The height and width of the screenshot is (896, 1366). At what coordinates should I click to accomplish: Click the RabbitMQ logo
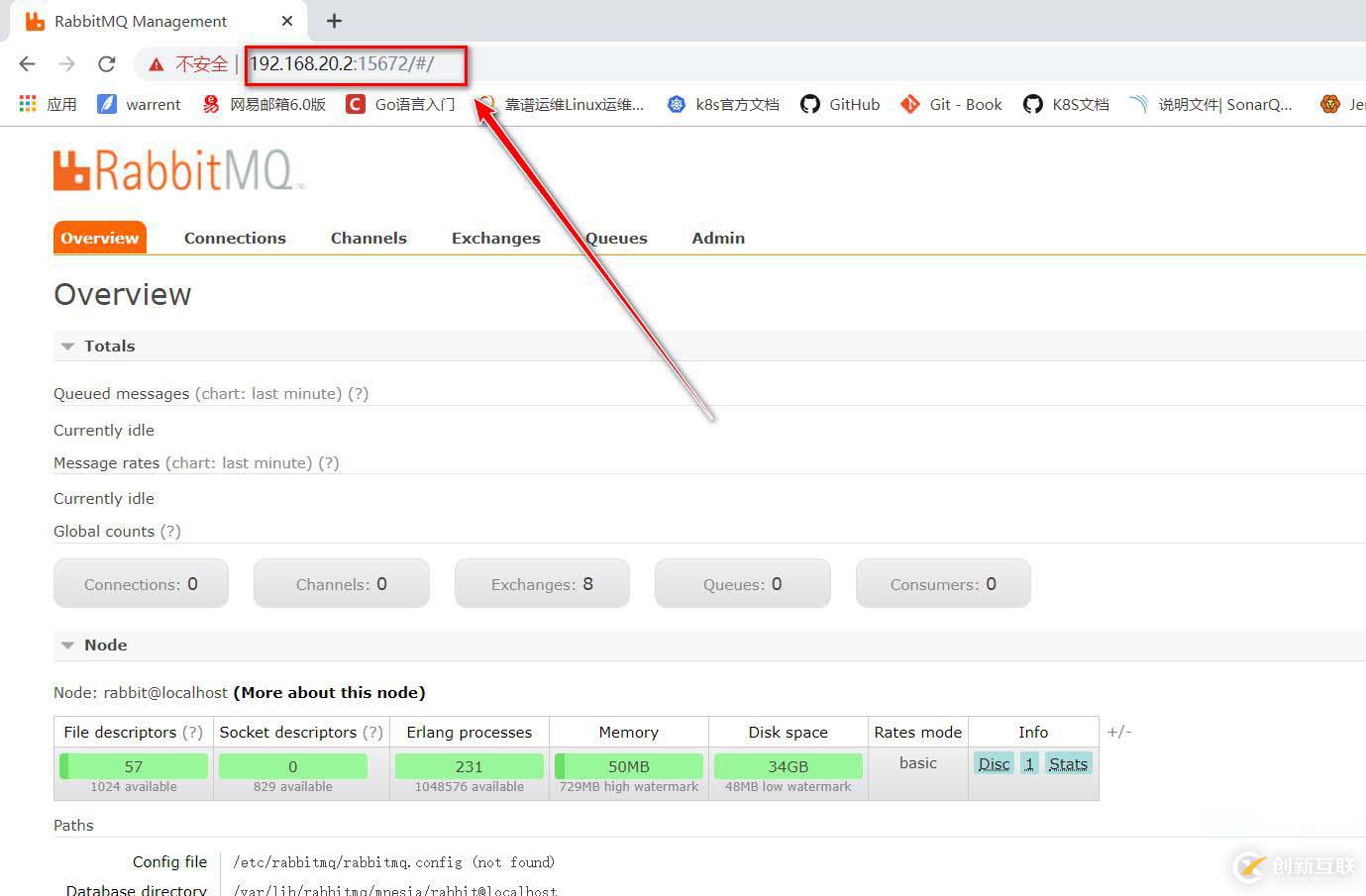178,169
